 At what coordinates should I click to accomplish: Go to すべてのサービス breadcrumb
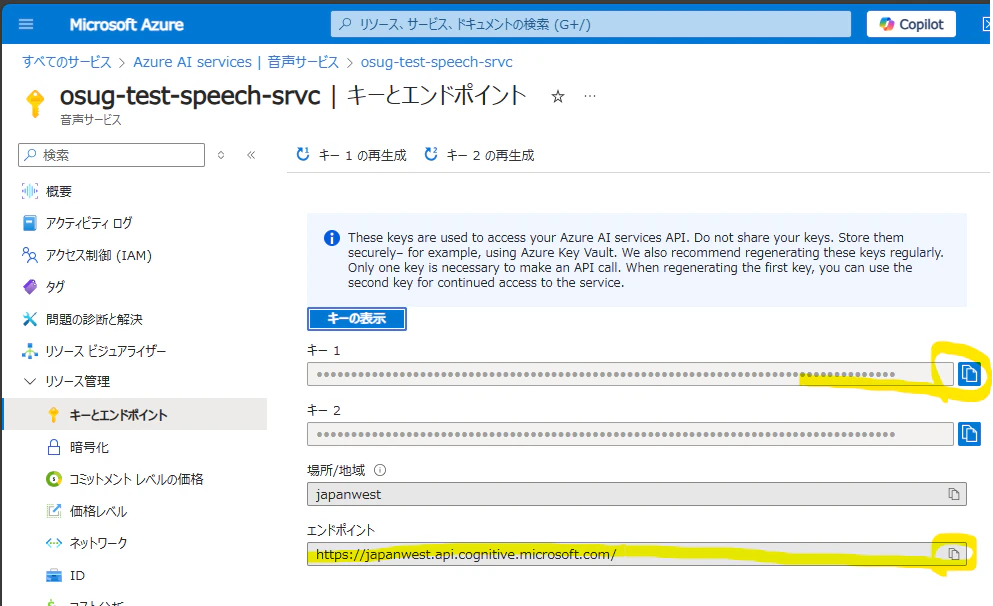(x=66, y=62)
